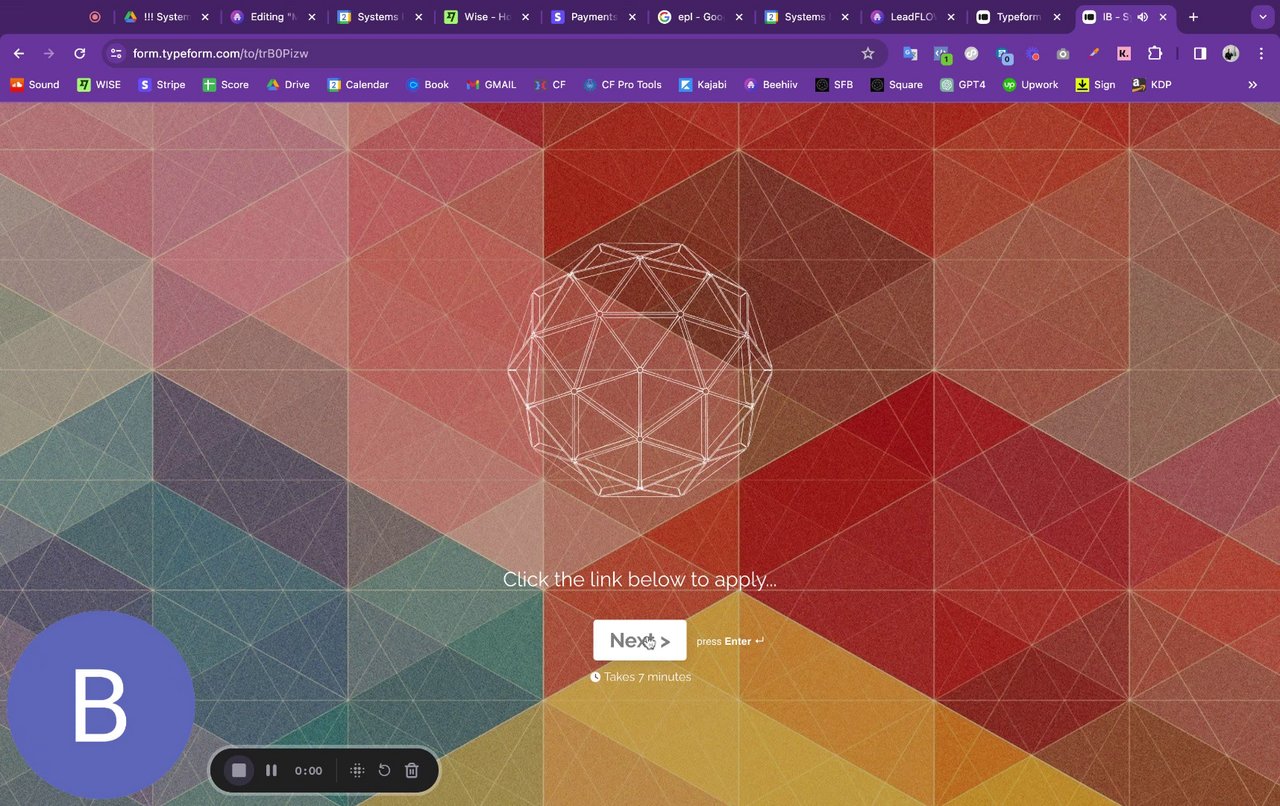Open the CF bookmark

click(x=550, y=85)
